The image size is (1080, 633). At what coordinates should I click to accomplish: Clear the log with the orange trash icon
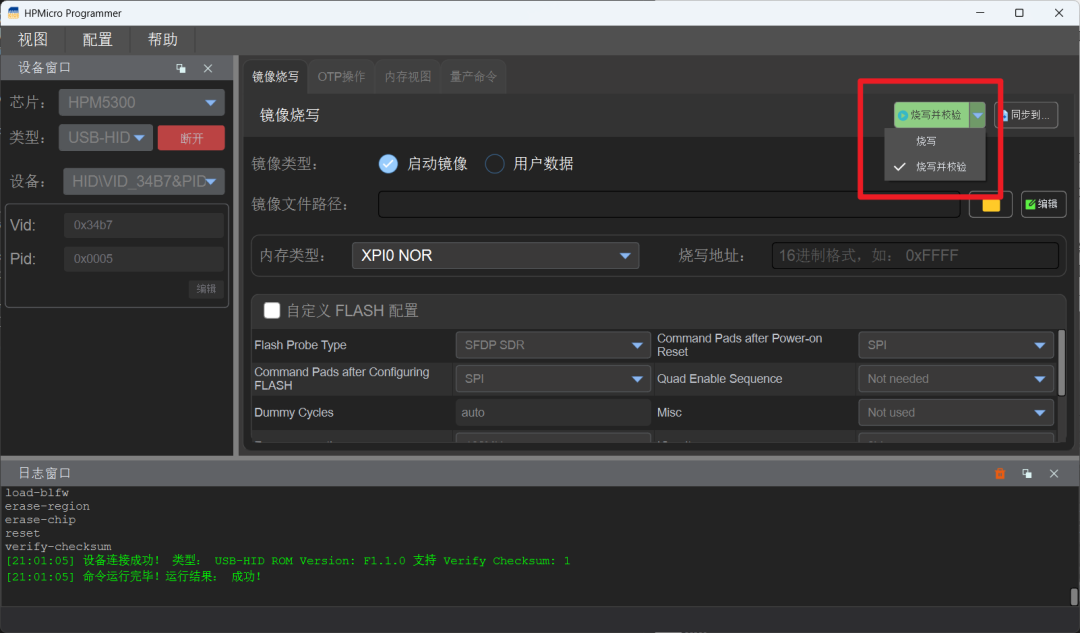pos(1000,473)
